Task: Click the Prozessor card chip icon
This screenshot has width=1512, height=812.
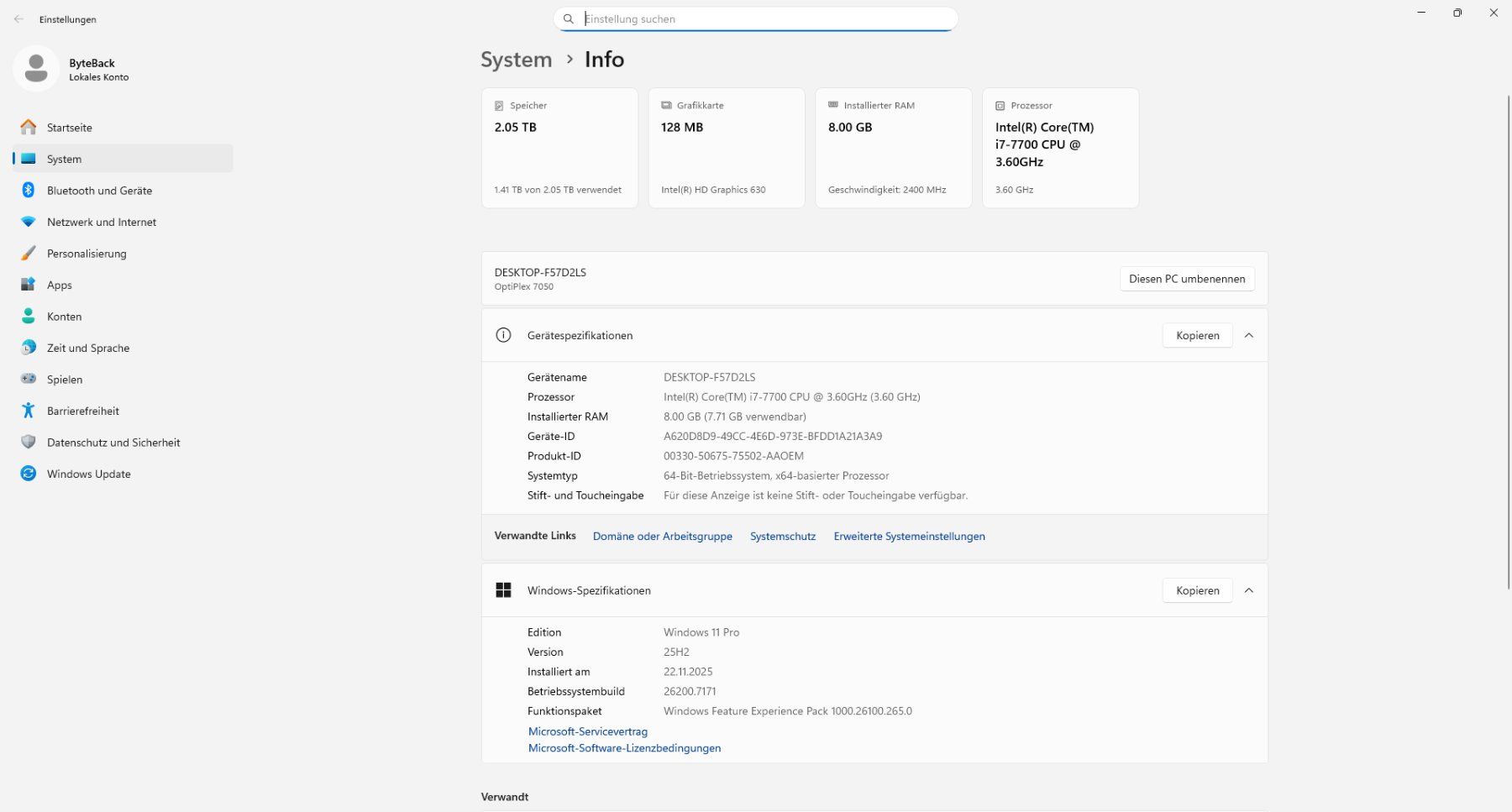Action: 1000,106
